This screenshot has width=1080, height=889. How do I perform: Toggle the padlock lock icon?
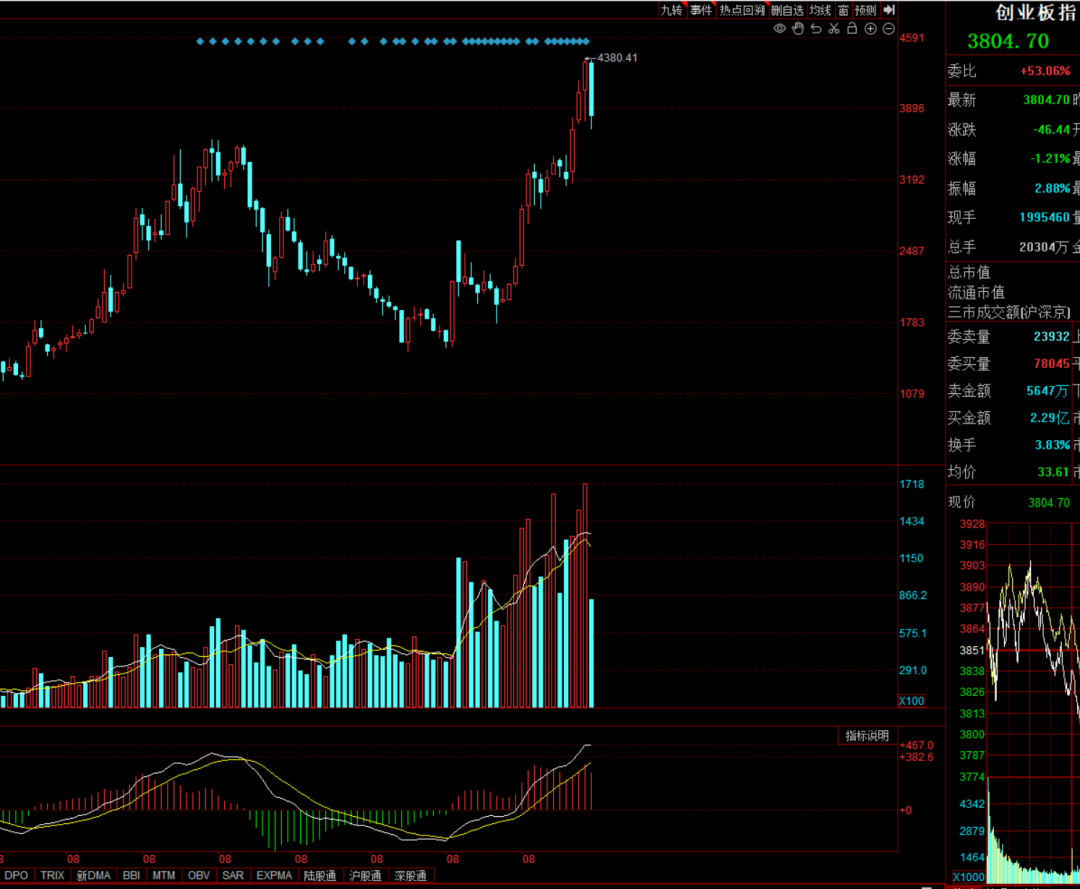click(852, 28)
